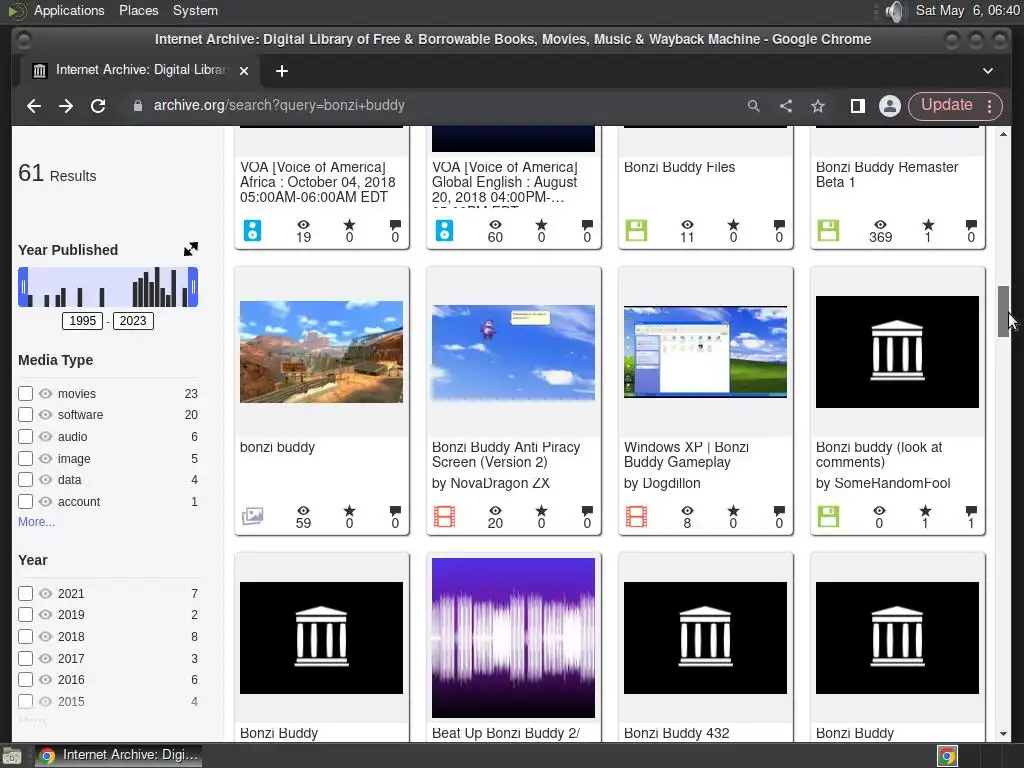
Task: Open a new browser tab
Action: pos(281,71)
